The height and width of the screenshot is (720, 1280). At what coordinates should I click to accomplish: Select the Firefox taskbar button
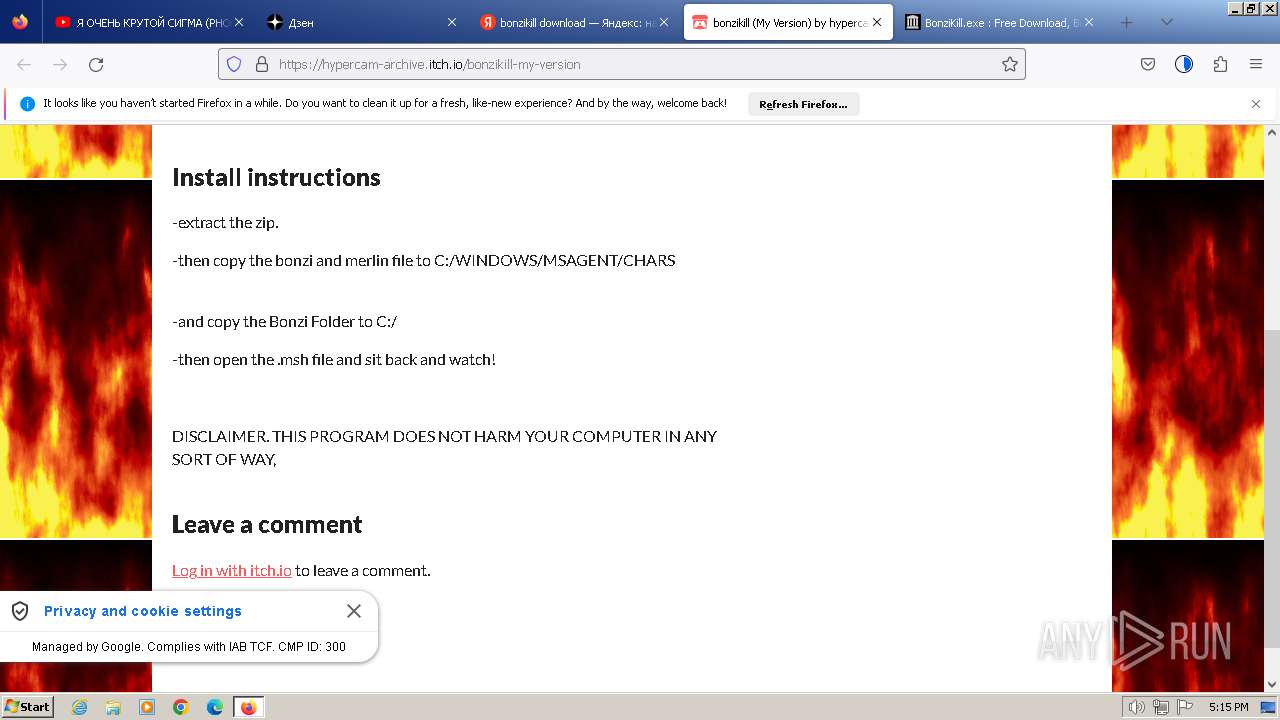coord(249,707)
